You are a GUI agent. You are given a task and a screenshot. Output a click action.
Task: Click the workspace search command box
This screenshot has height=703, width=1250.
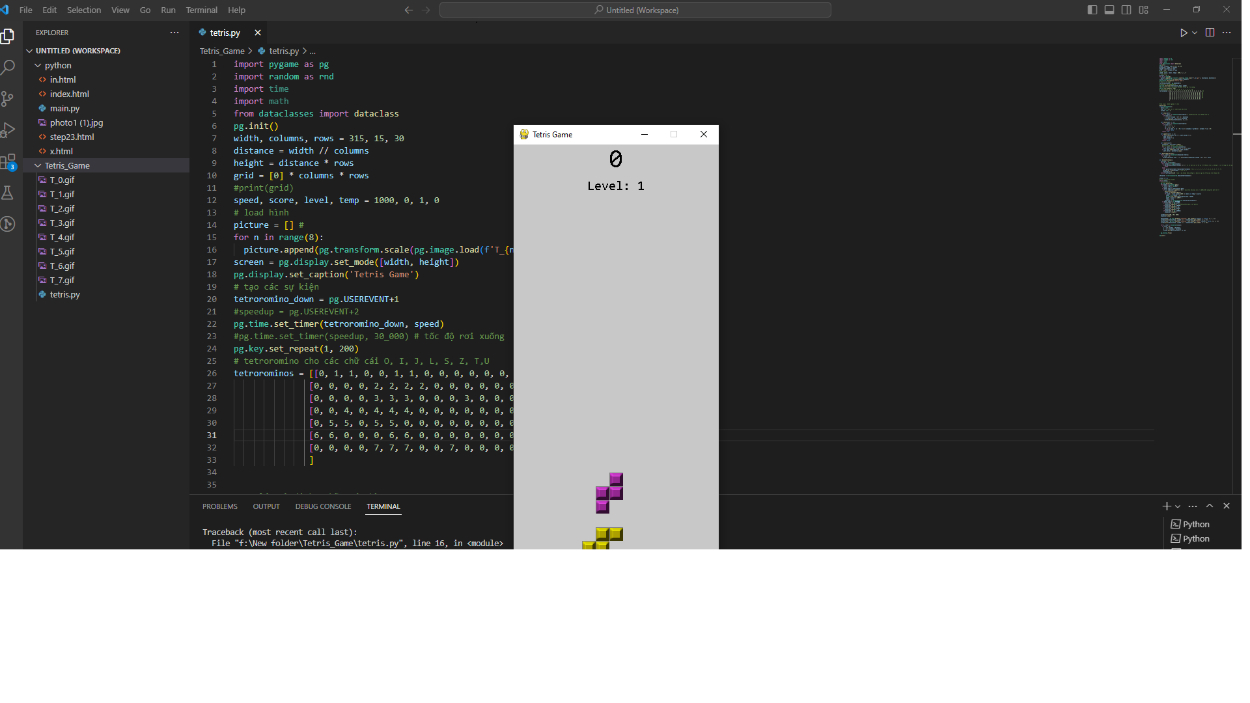pos(635,10)
